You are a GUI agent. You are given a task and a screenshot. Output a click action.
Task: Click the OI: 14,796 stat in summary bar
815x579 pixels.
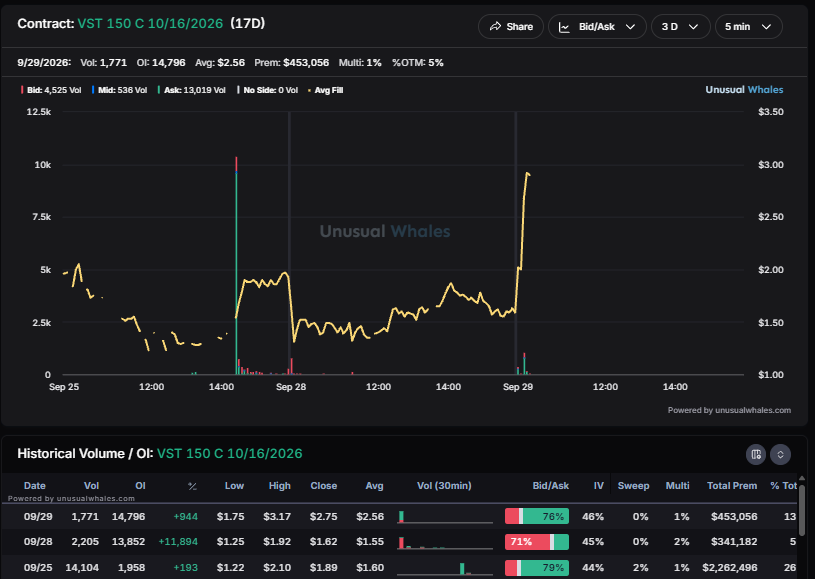[x=161, y=62]
